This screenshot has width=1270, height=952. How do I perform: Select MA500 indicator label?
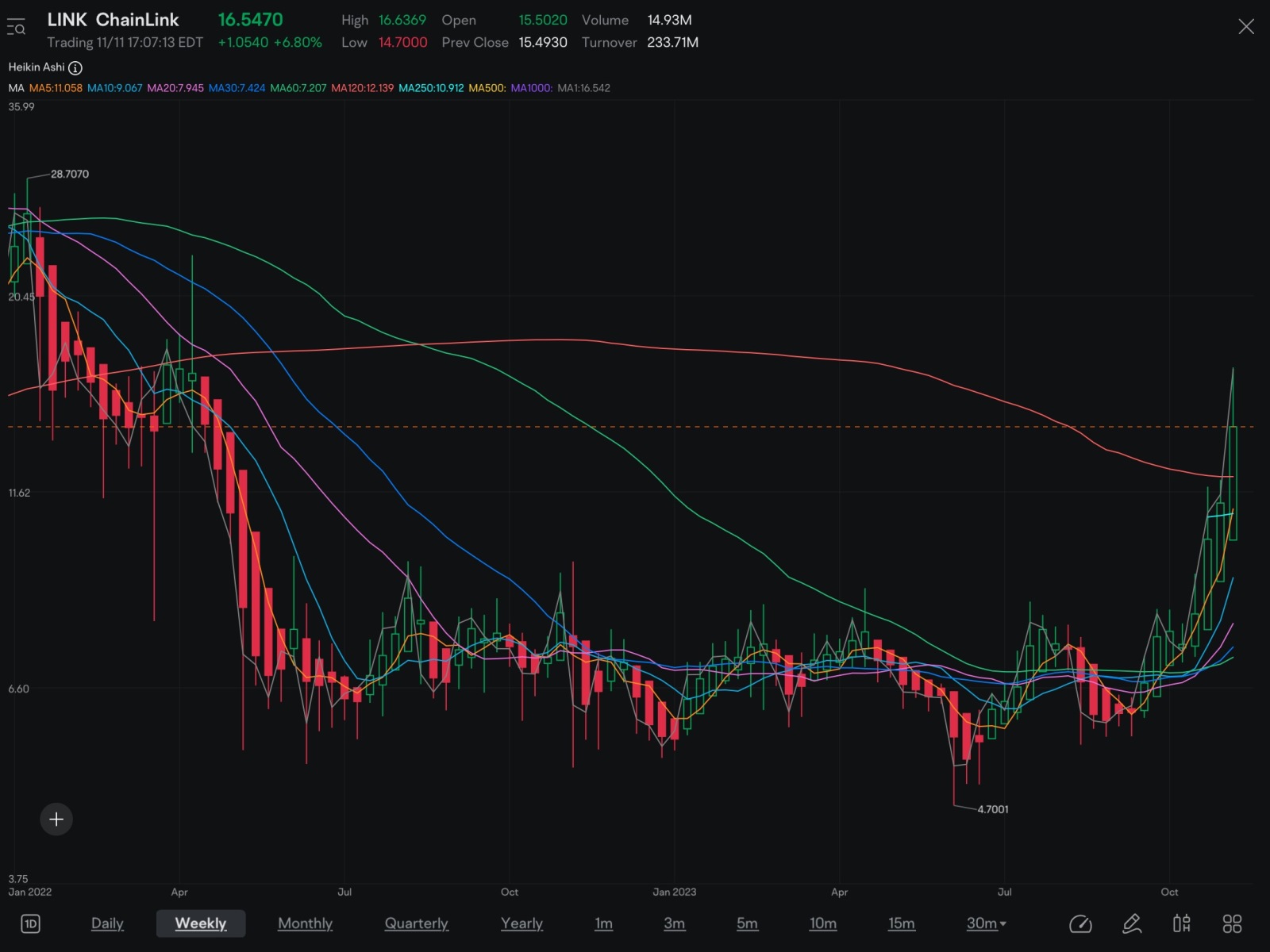click(487, 88)
